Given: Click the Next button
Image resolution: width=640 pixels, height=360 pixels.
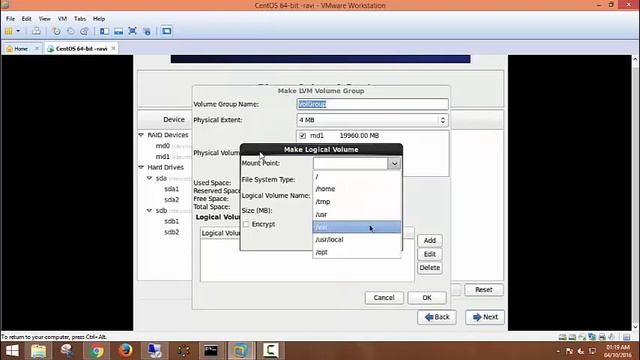Looking at the screenshot, I should tap(485, 317).
